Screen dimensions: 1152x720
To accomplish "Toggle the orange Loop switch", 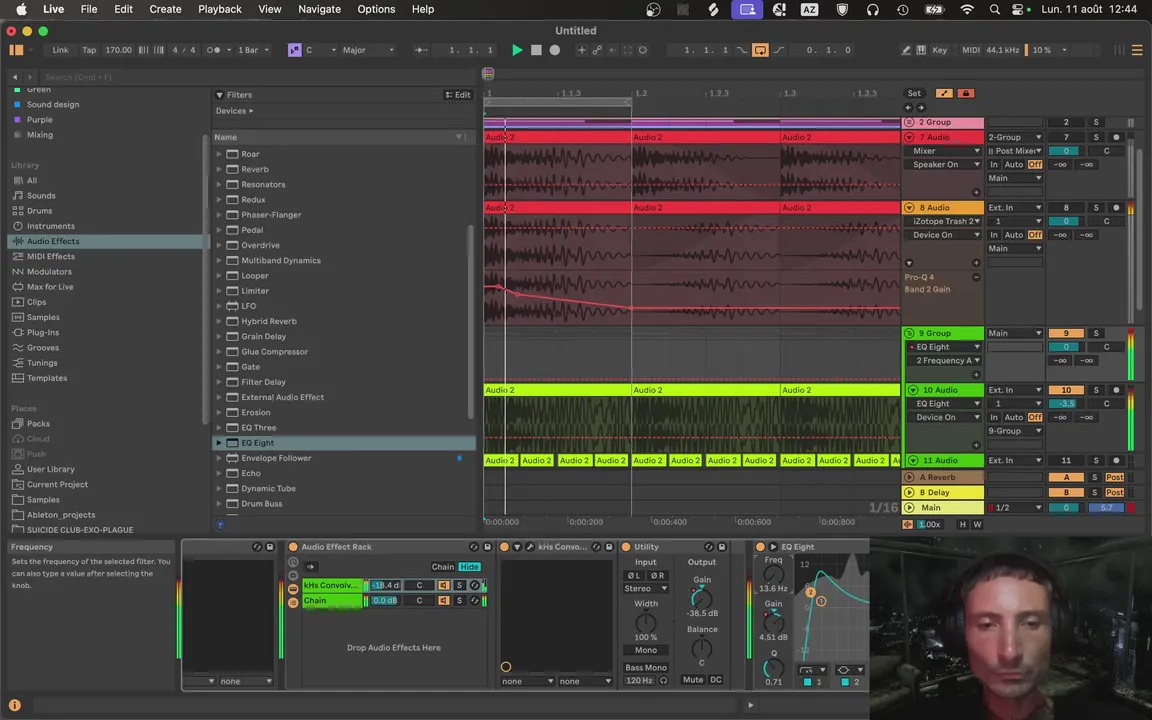I will (760, 50).
